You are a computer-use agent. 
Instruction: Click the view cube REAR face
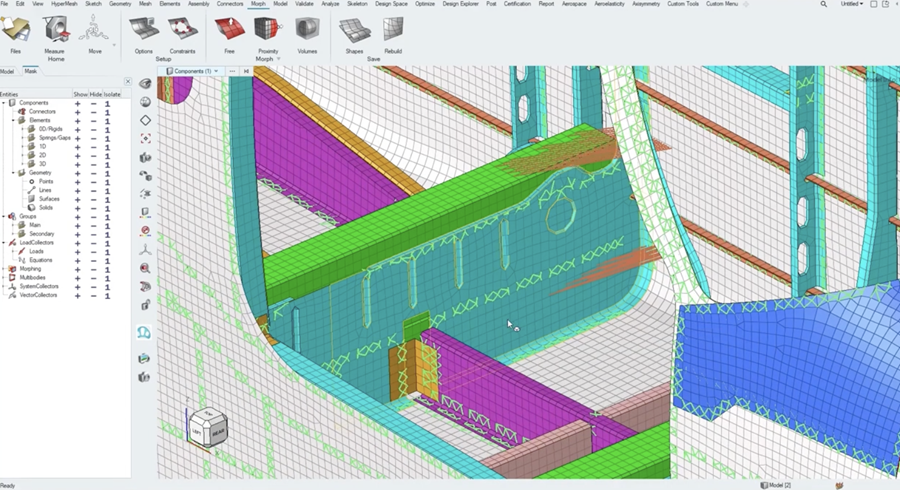point(219,433)
